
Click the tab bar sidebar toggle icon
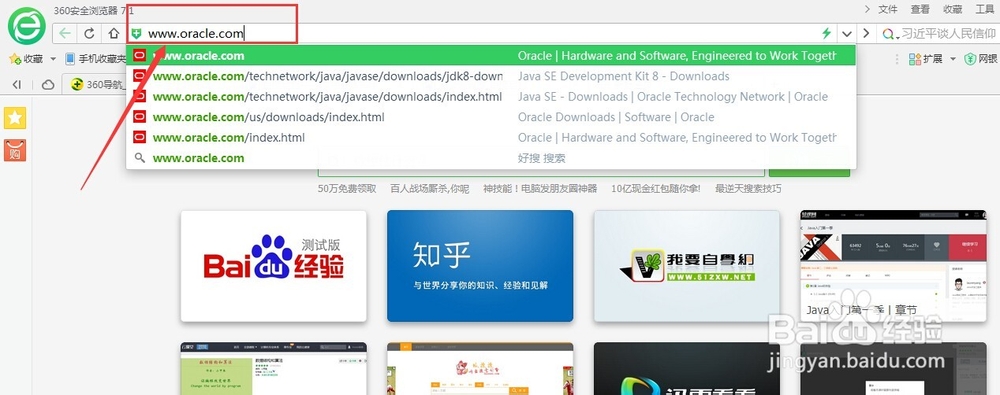click(x=17, y=84)
